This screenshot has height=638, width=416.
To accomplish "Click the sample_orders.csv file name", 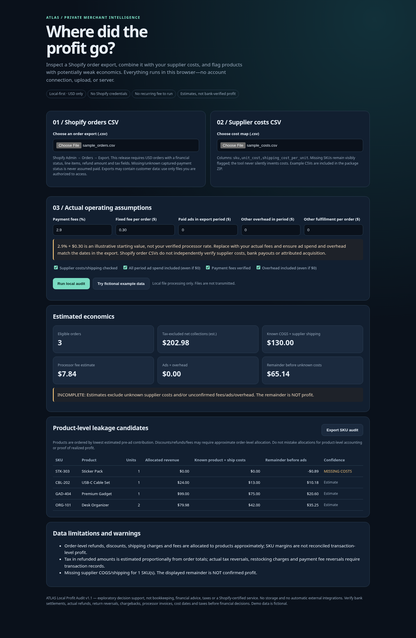I will pyautogui.click(x=99, y=145).
